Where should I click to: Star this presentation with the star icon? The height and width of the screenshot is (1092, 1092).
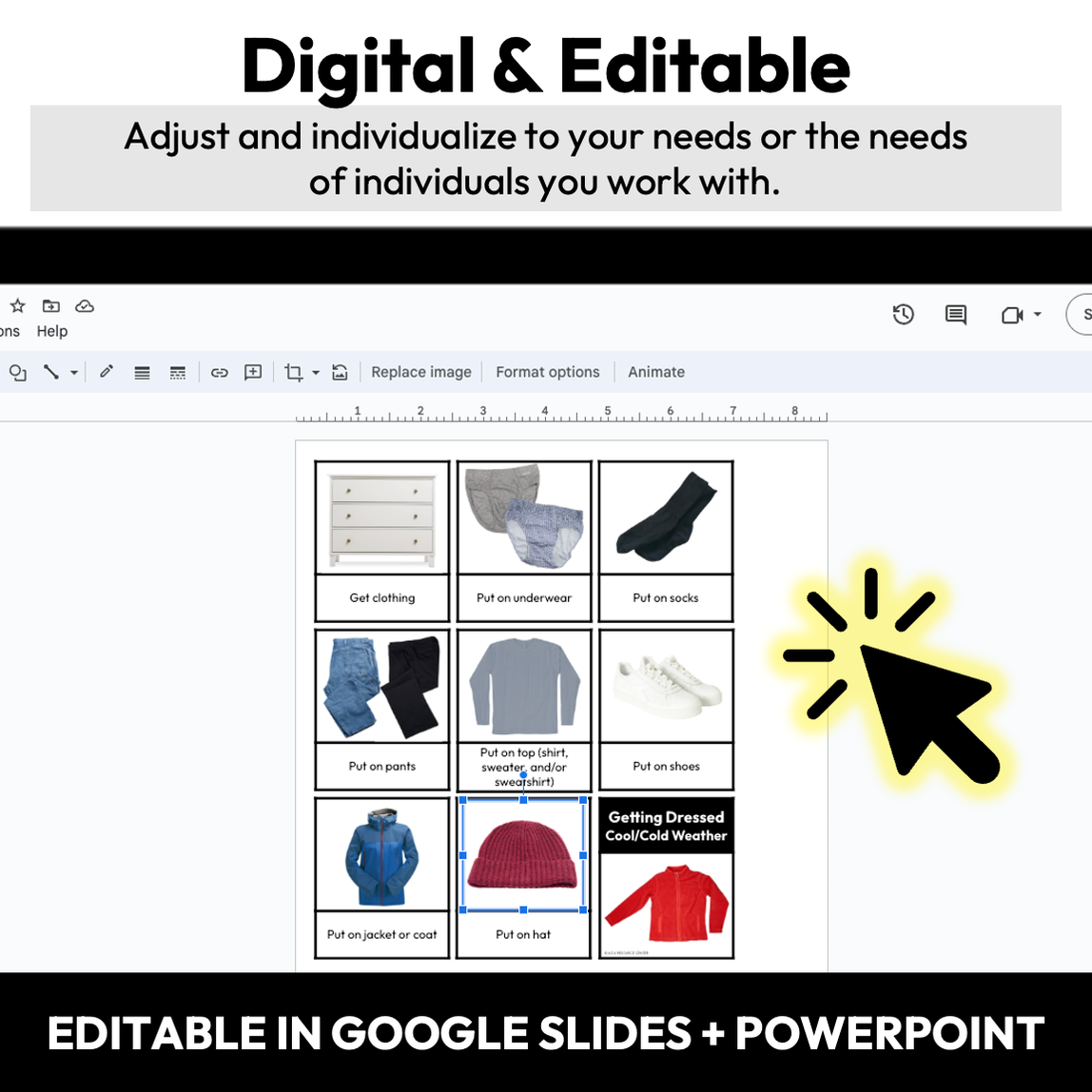click(x=17, y=306)
